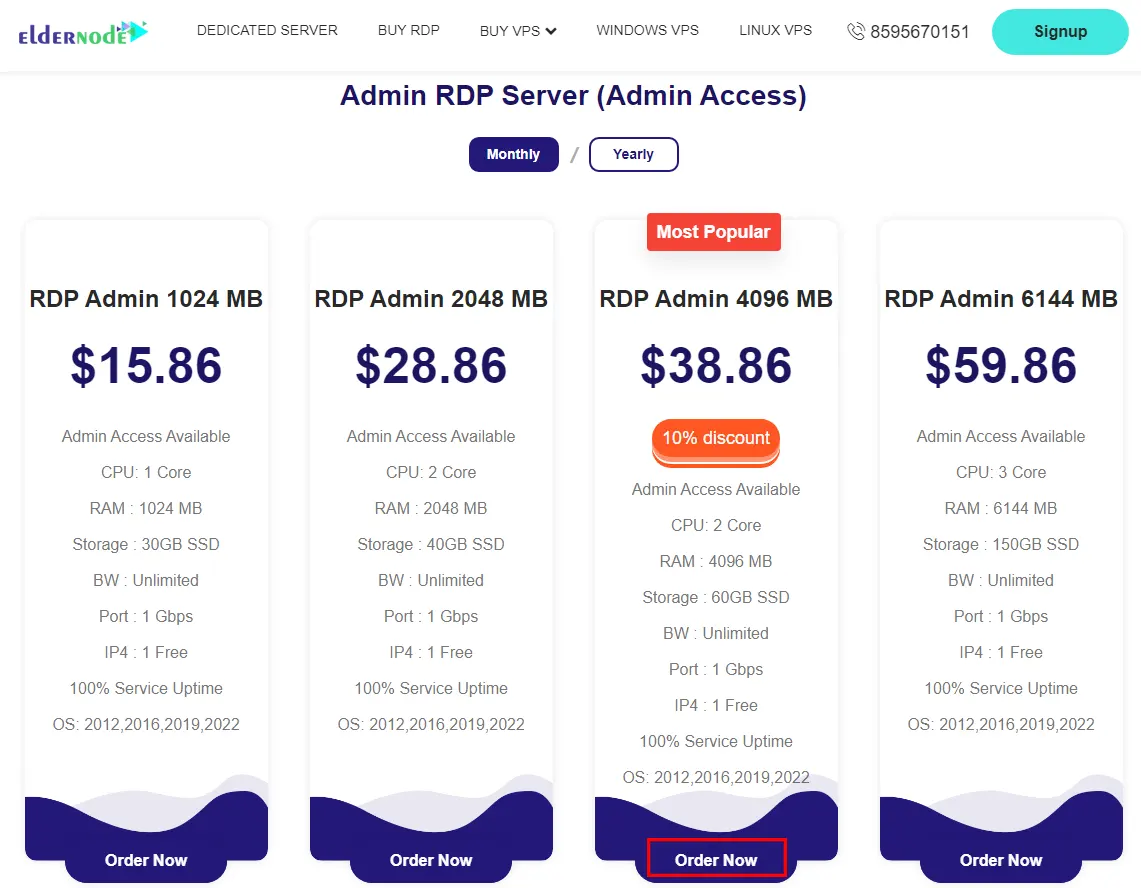
Task: Click the $38.86 price on the 4096 MB plan
Action: (x=715, y=366)
